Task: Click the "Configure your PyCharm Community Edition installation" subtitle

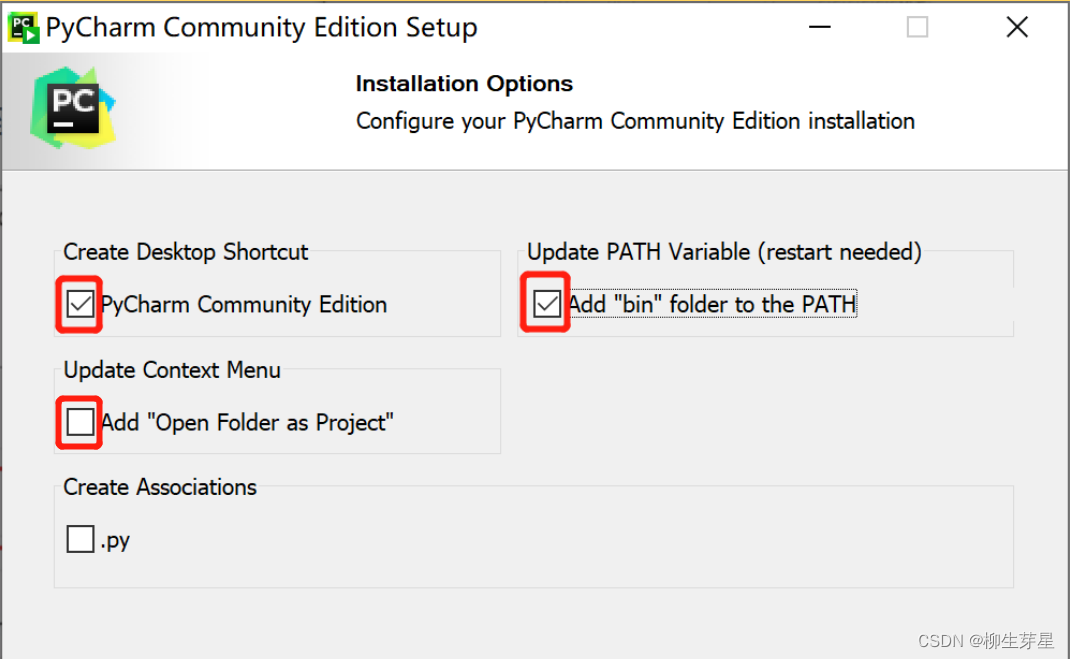Action: click(x=635, y=121)
